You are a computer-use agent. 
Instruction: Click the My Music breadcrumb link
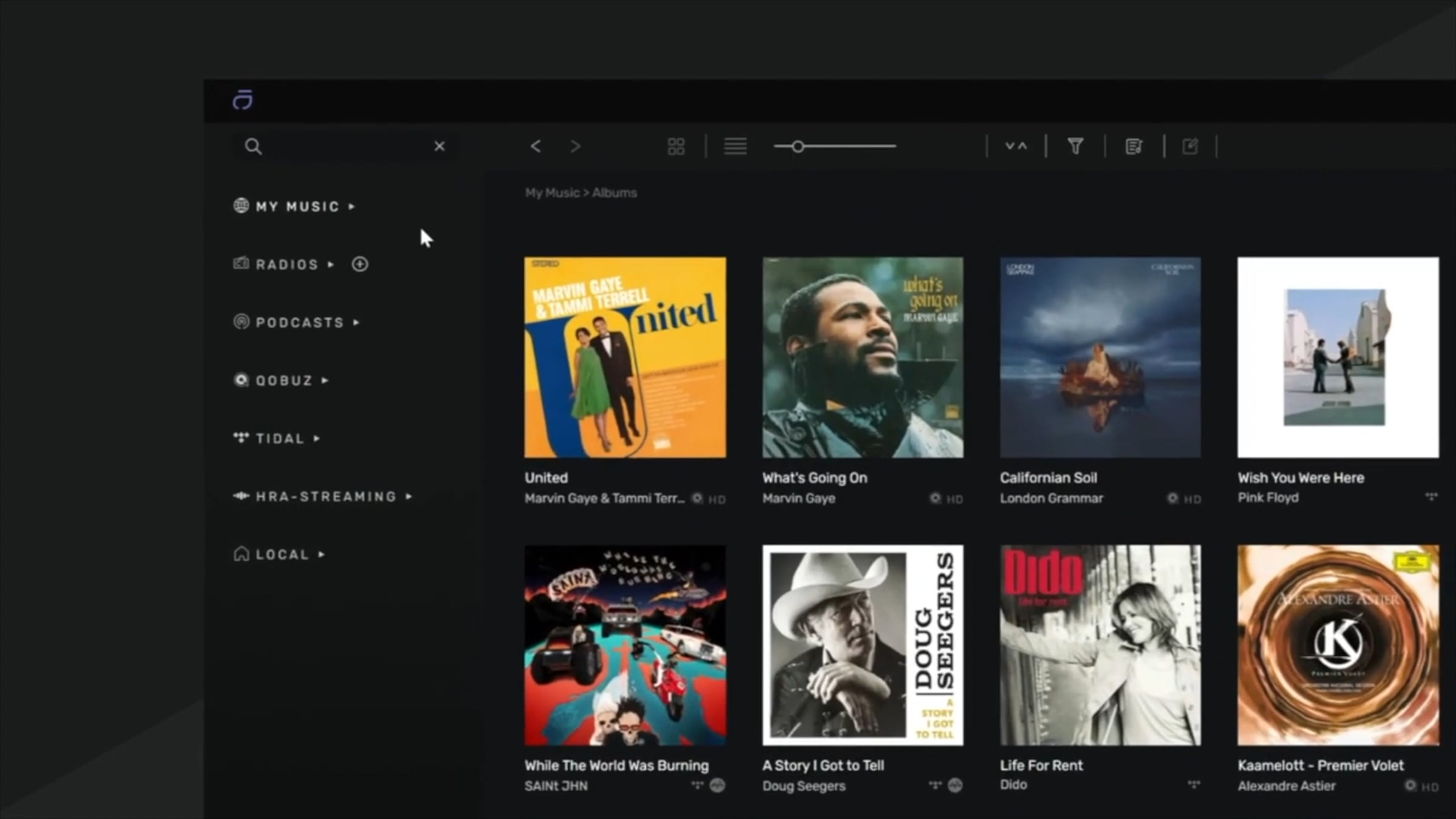coord(552,193)
